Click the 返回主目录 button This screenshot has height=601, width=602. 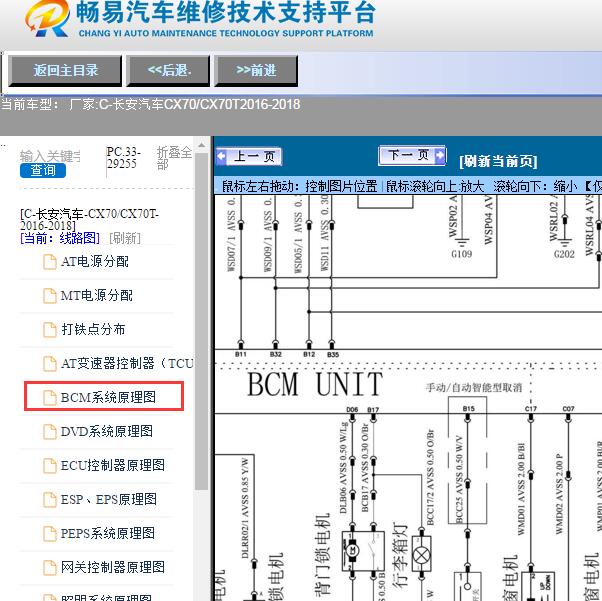point(65,70)
